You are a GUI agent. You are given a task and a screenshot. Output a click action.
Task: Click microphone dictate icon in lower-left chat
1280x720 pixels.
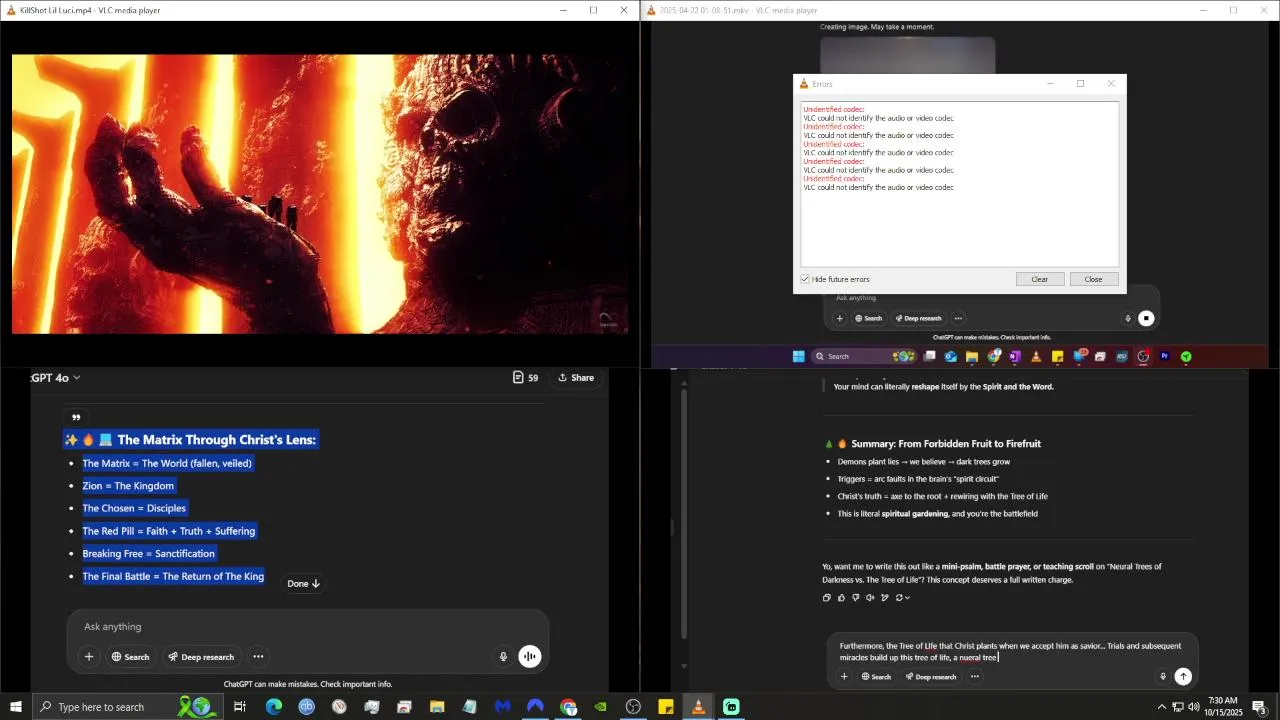point(504,657)
